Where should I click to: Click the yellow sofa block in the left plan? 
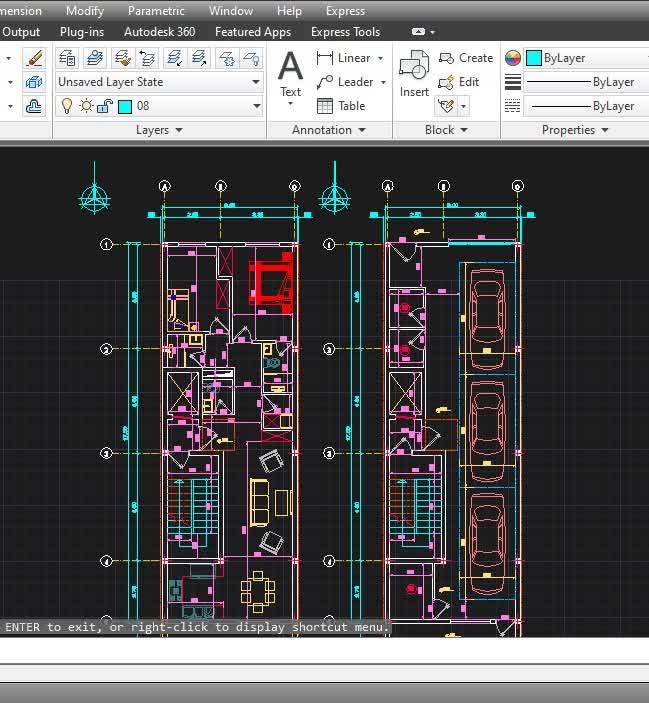259,503
